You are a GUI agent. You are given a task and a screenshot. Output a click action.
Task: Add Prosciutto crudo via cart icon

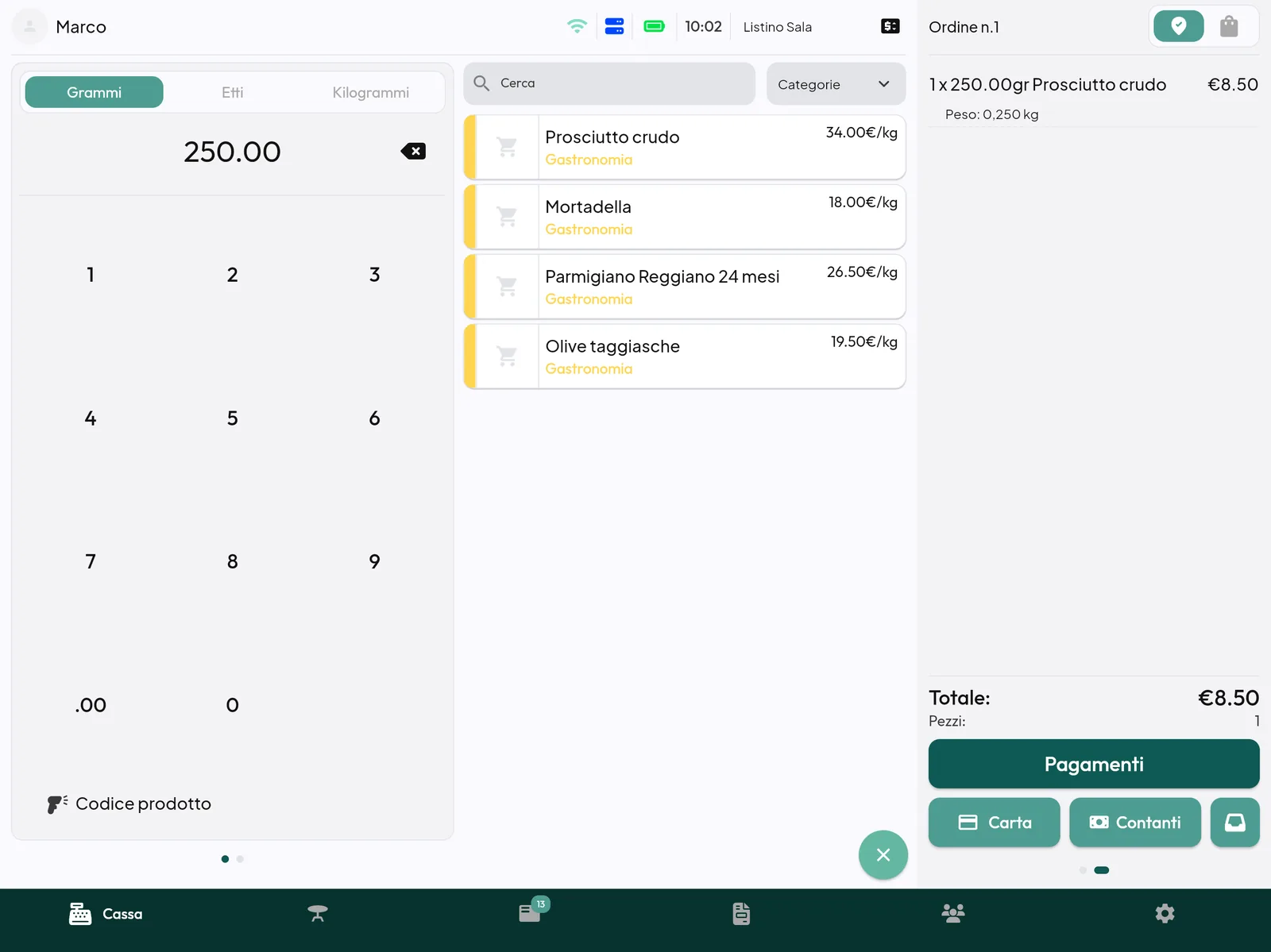(x=507, y=147)
